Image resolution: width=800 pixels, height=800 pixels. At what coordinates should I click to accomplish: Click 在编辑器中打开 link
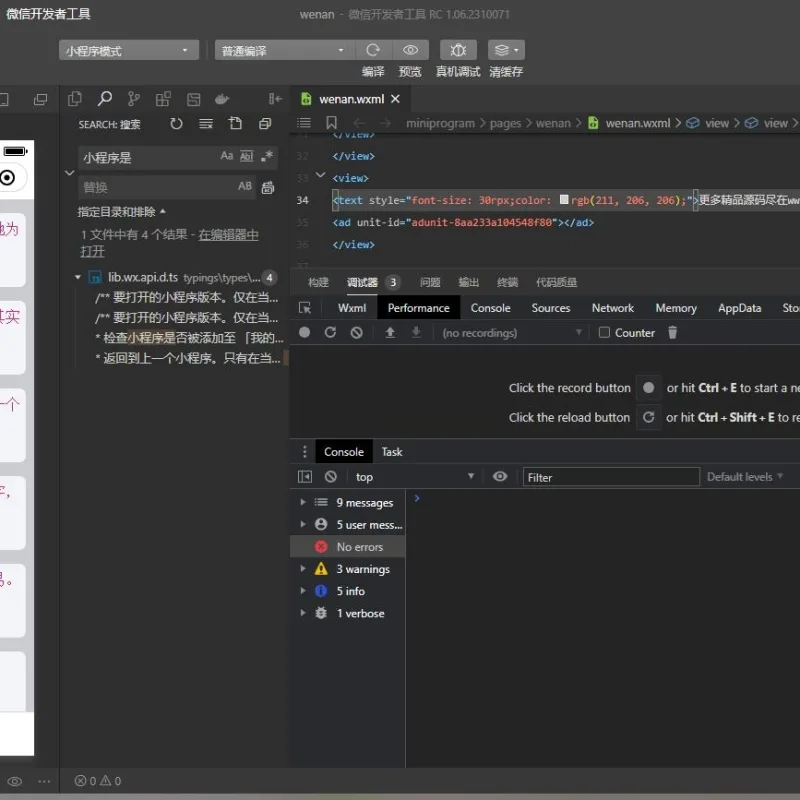(169, 243)
